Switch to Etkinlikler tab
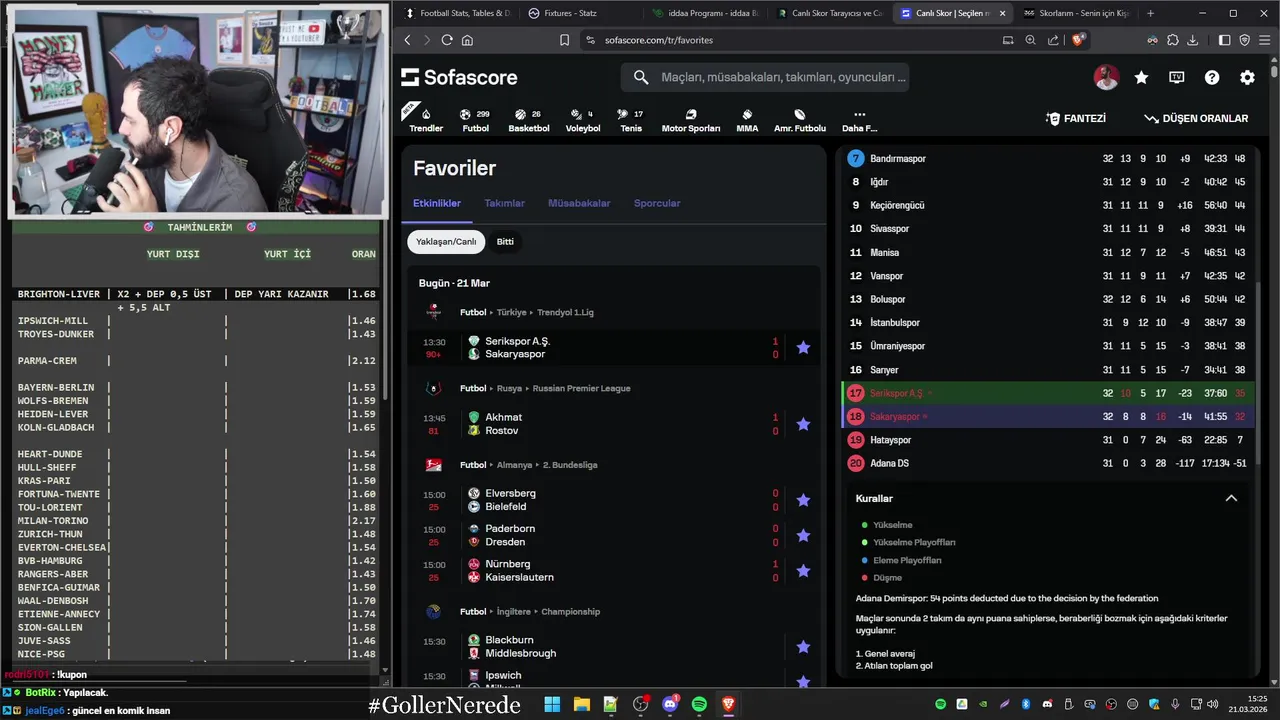The image size is (1280, 720). [x=437, y=203]
